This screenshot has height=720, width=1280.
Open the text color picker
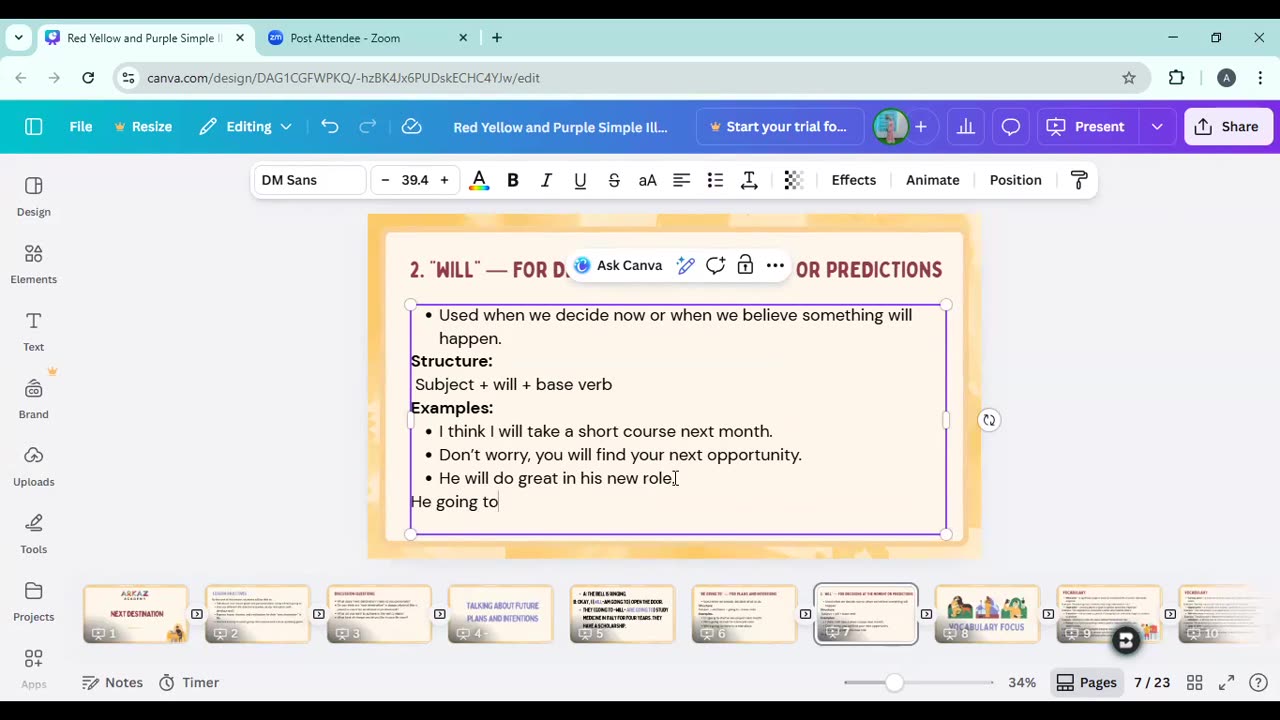479,180
